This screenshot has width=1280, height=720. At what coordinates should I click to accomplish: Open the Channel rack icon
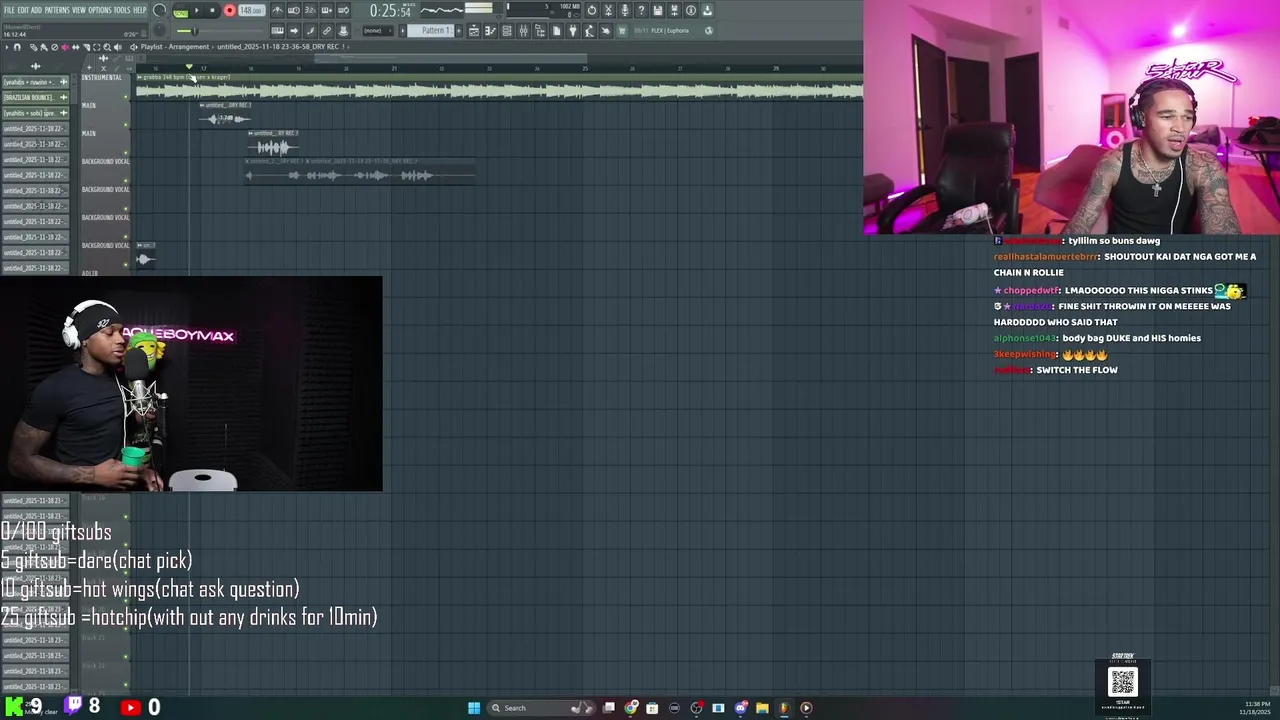[507, 31]
